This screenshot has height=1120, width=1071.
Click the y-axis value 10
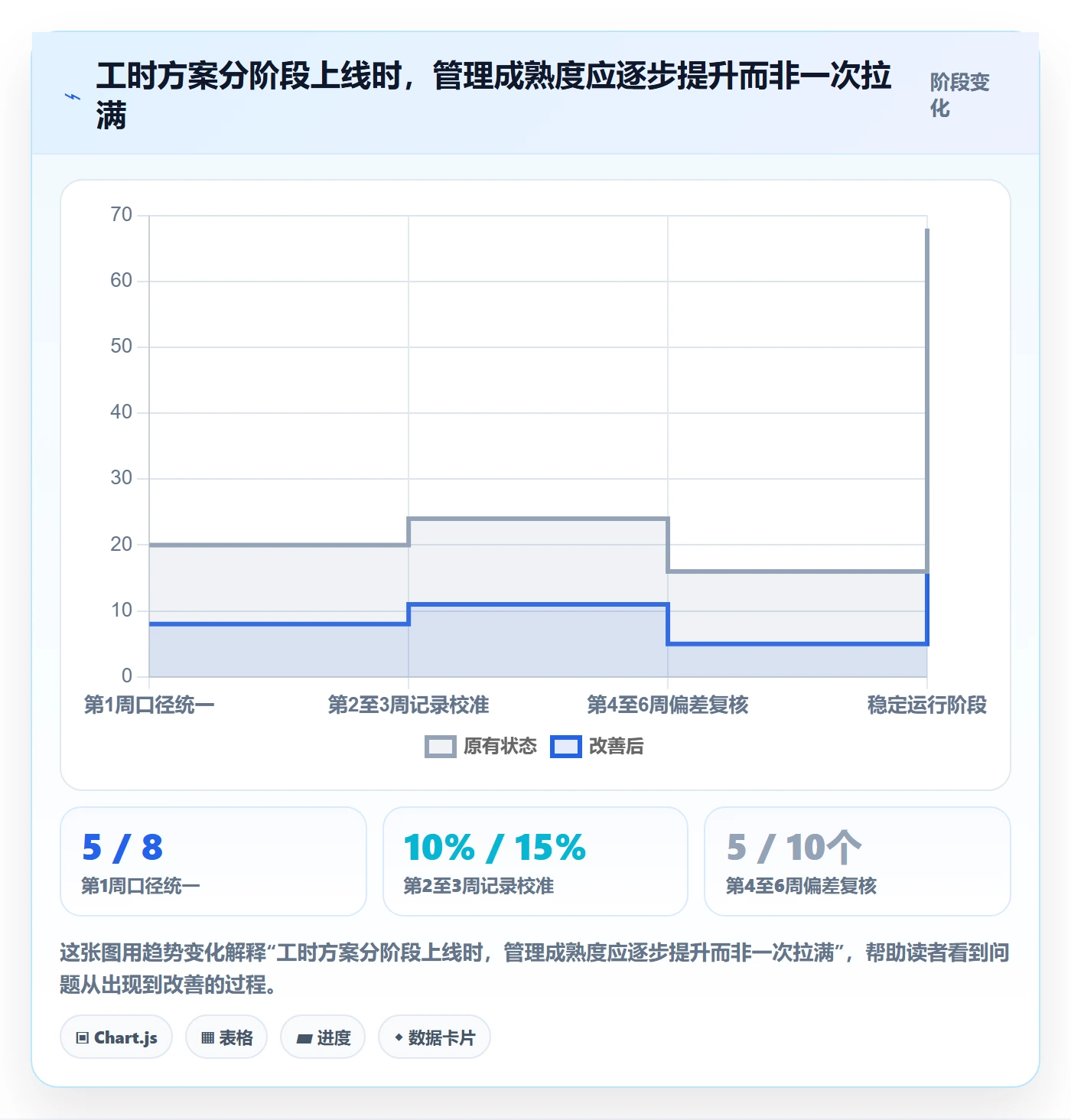click(x=122, y=610)
